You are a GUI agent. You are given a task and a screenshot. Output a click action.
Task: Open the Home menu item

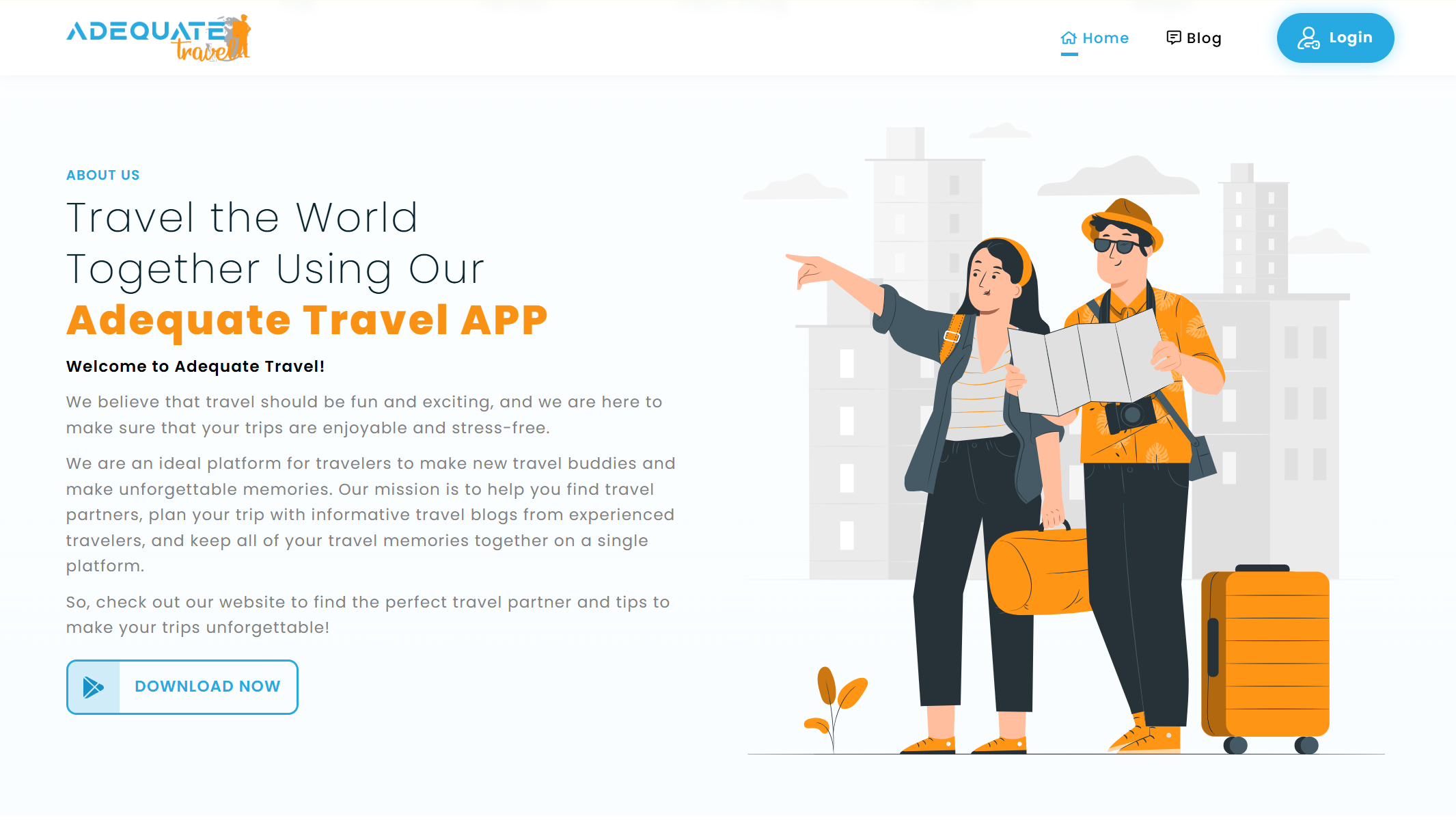coord(1105,38)
